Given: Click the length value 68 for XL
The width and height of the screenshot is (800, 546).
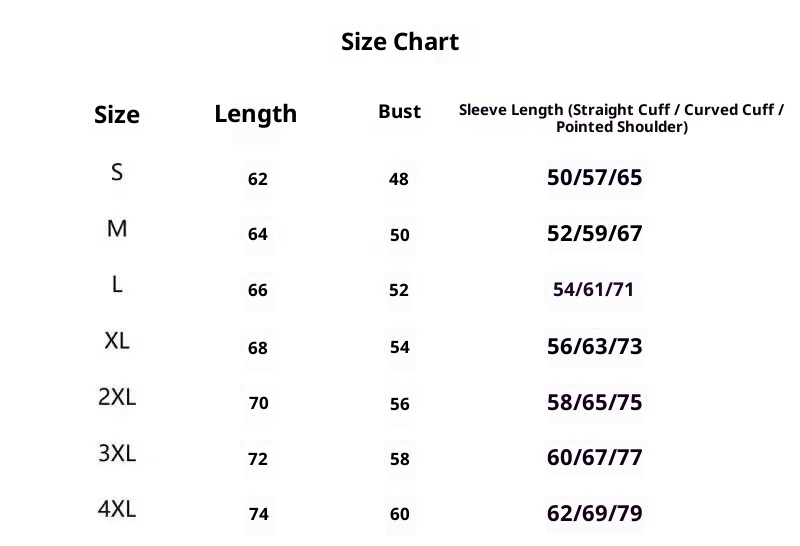Looking at the screenshot, I should point(258,348).
